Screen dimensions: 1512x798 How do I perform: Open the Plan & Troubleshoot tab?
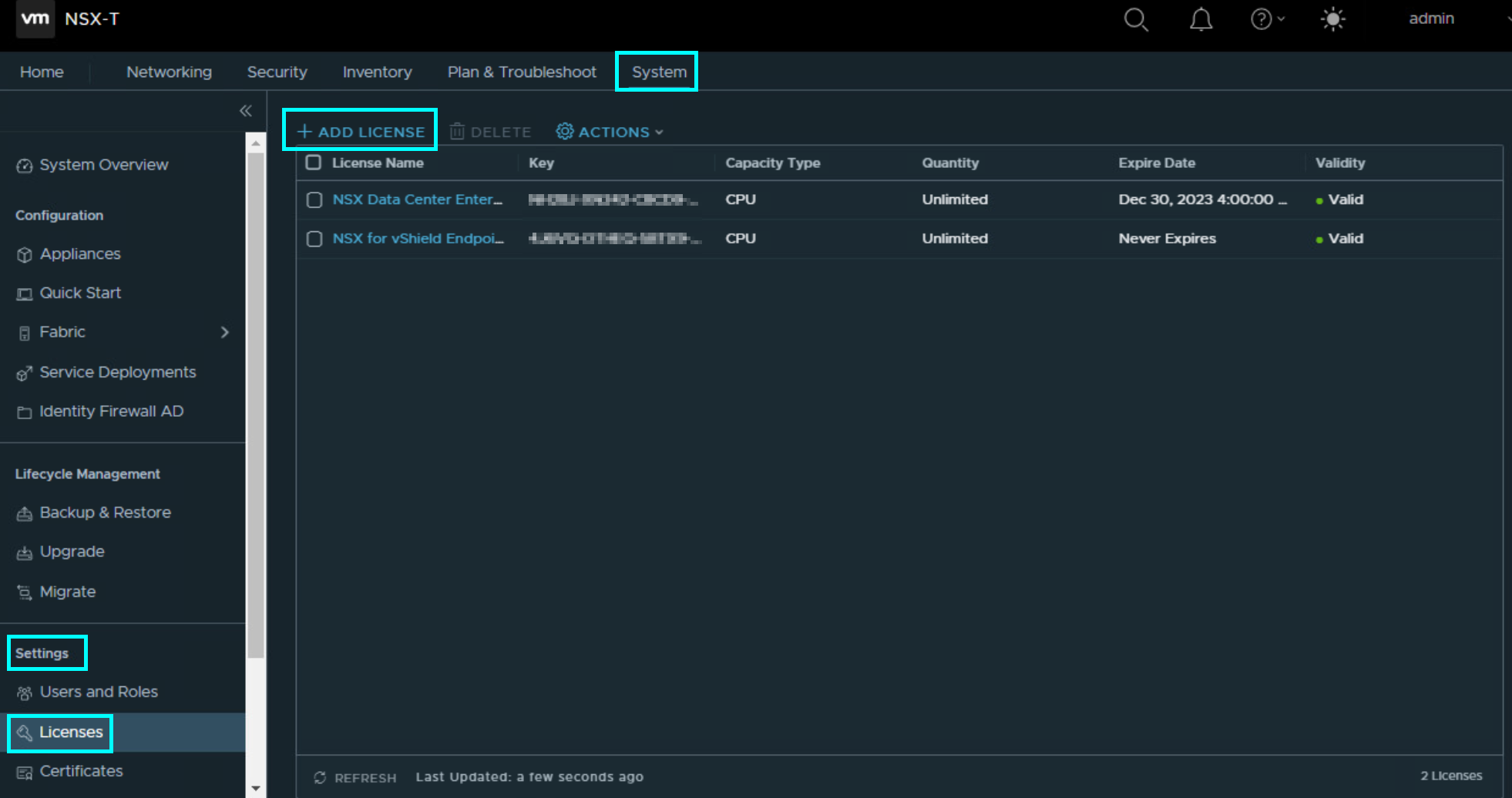point(522,72)
